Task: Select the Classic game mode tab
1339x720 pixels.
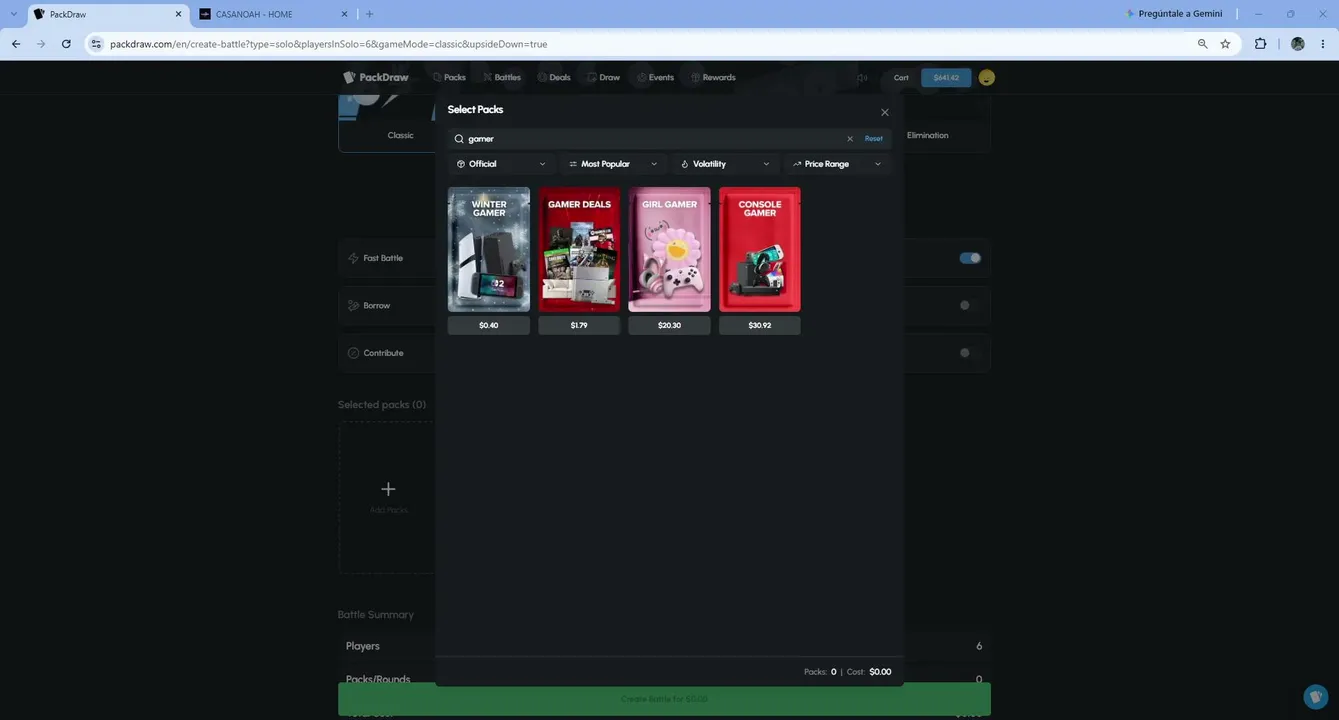Action: [x=400, y=135]
